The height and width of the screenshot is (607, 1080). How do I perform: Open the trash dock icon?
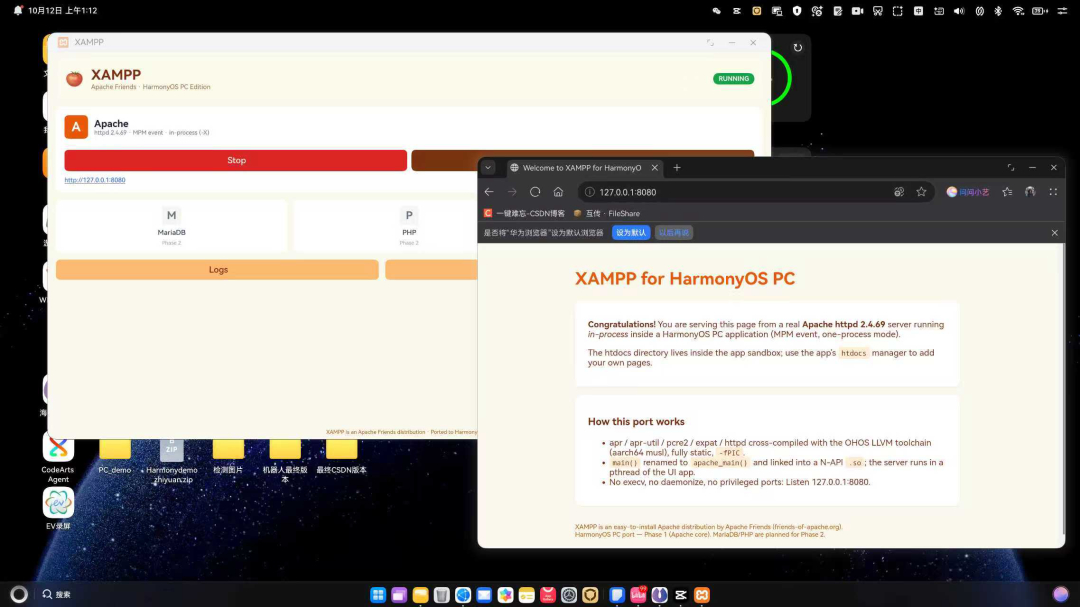[x=442, y=595]
